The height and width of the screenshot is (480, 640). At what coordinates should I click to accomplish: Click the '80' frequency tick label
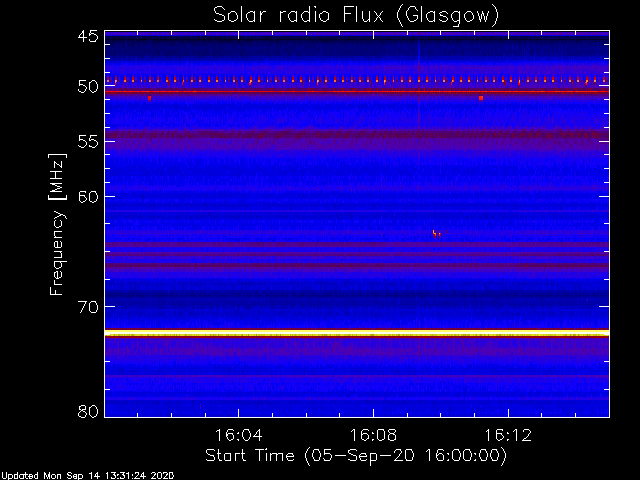(88, 411)
